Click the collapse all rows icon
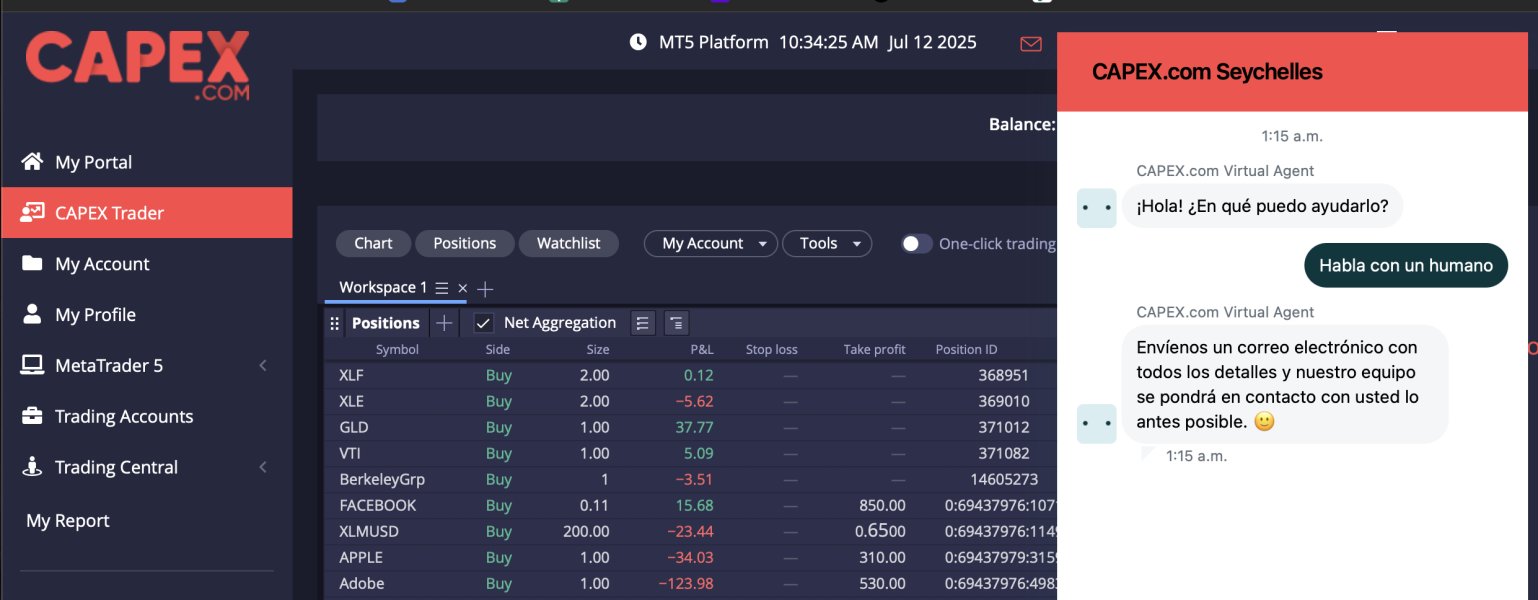Screen dimensions: 1538x600 click(x=677, y=323)
